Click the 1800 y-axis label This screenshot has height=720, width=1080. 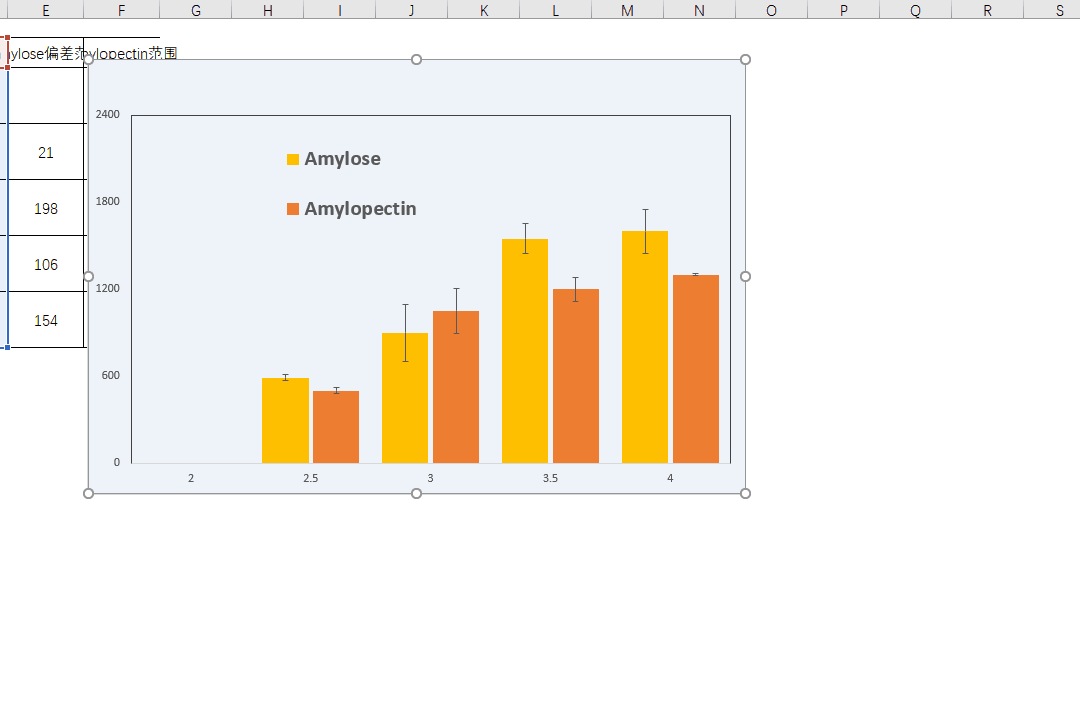pos(107,201)
